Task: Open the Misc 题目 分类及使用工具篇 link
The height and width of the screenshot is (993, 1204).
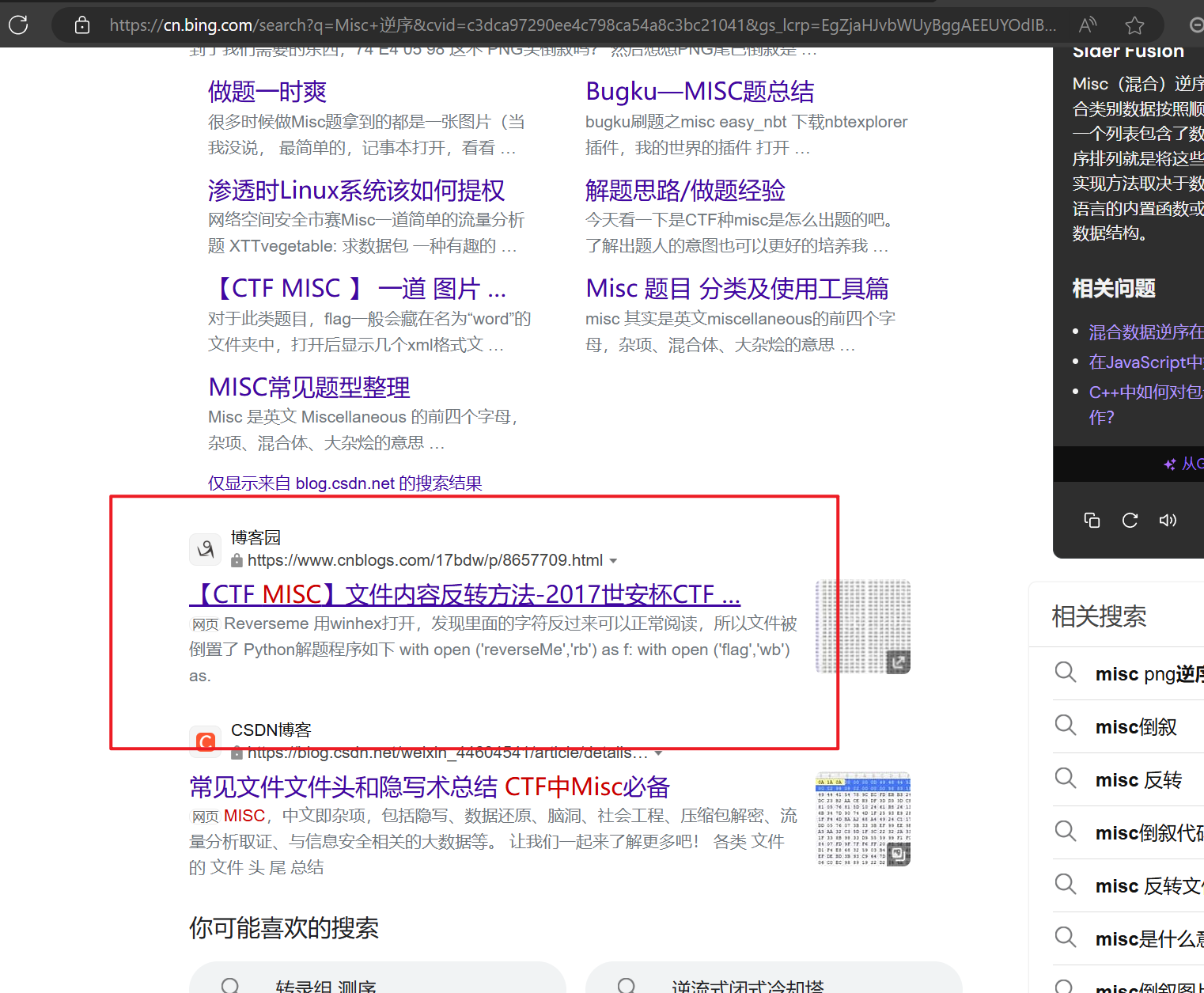Action: [x=737, y=289]
